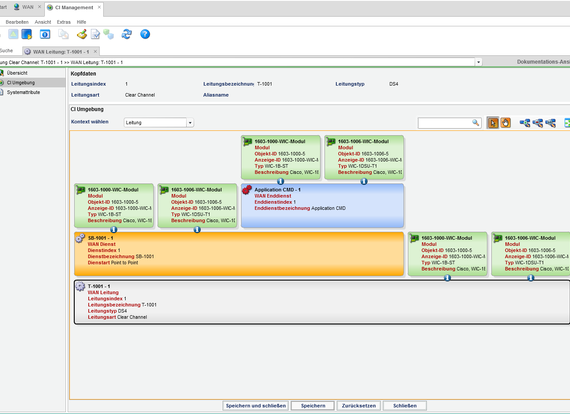Click the Speichern und schließen button
This screenshot has height=414, width=570.
tap(256, 406)
